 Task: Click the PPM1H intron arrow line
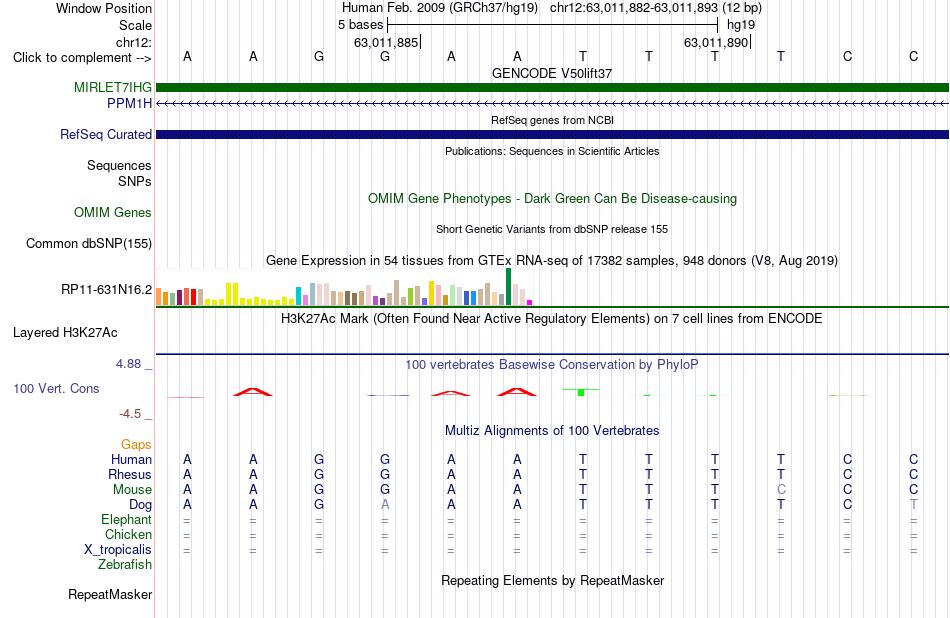click(x=552, y=104)
